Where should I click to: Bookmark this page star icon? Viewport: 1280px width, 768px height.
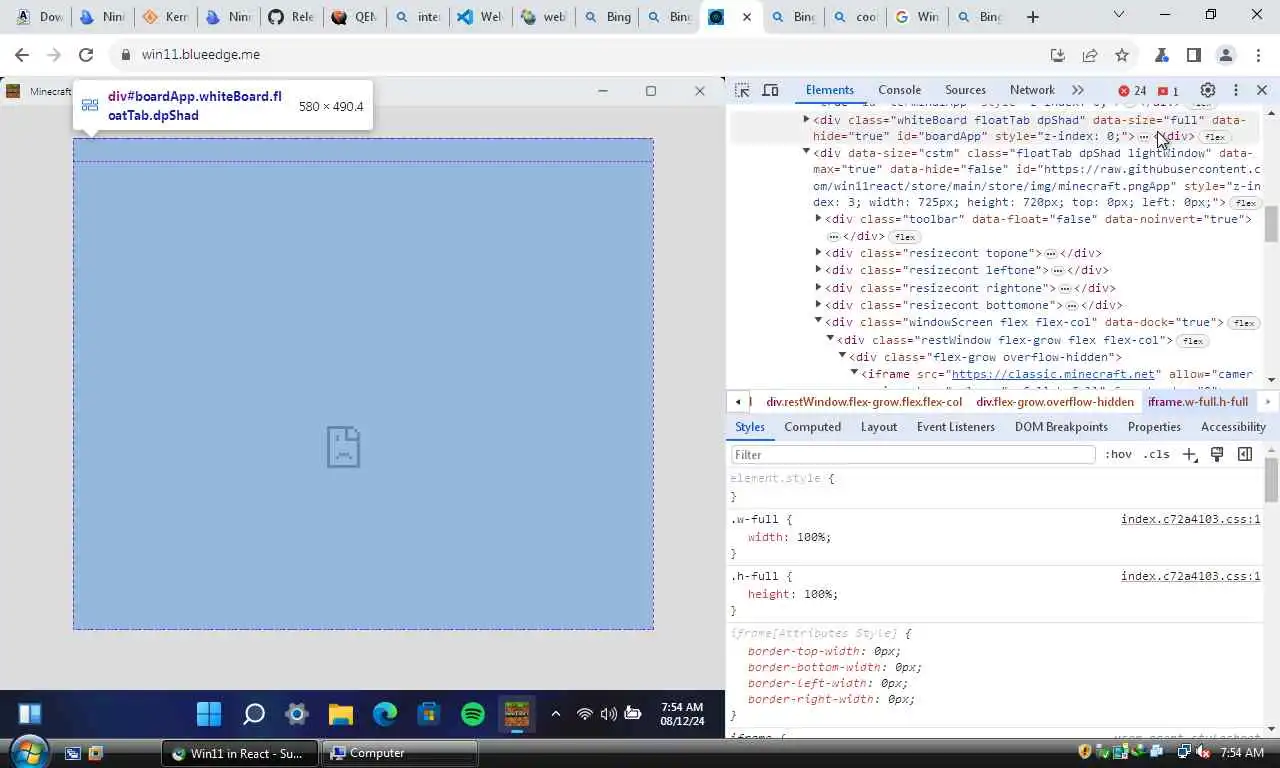click(x=1122, y=55)
